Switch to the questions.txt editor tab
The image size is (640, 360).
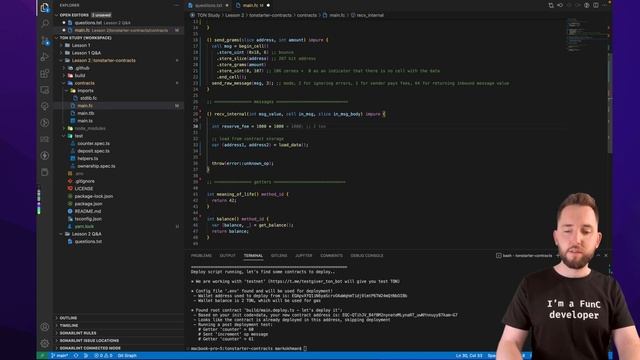coord(209,5)
